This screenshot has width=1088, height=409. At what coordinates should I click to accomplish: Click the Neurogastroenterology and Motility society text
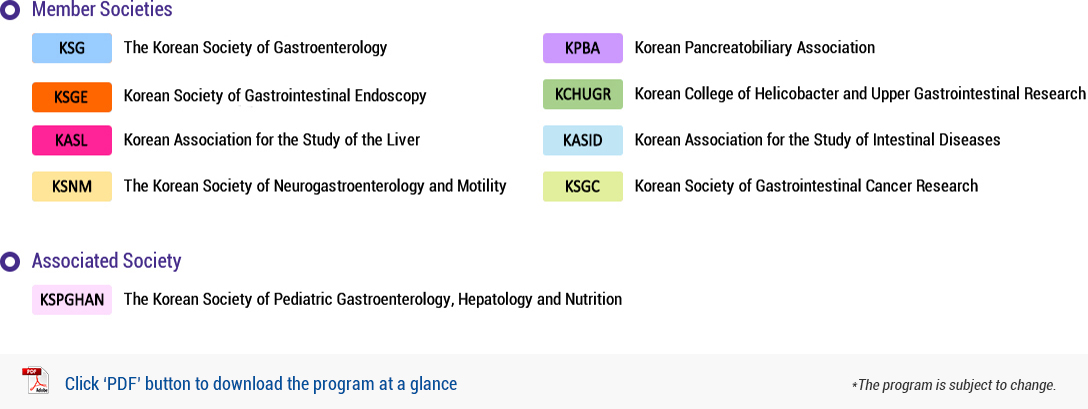coord(315,185)
